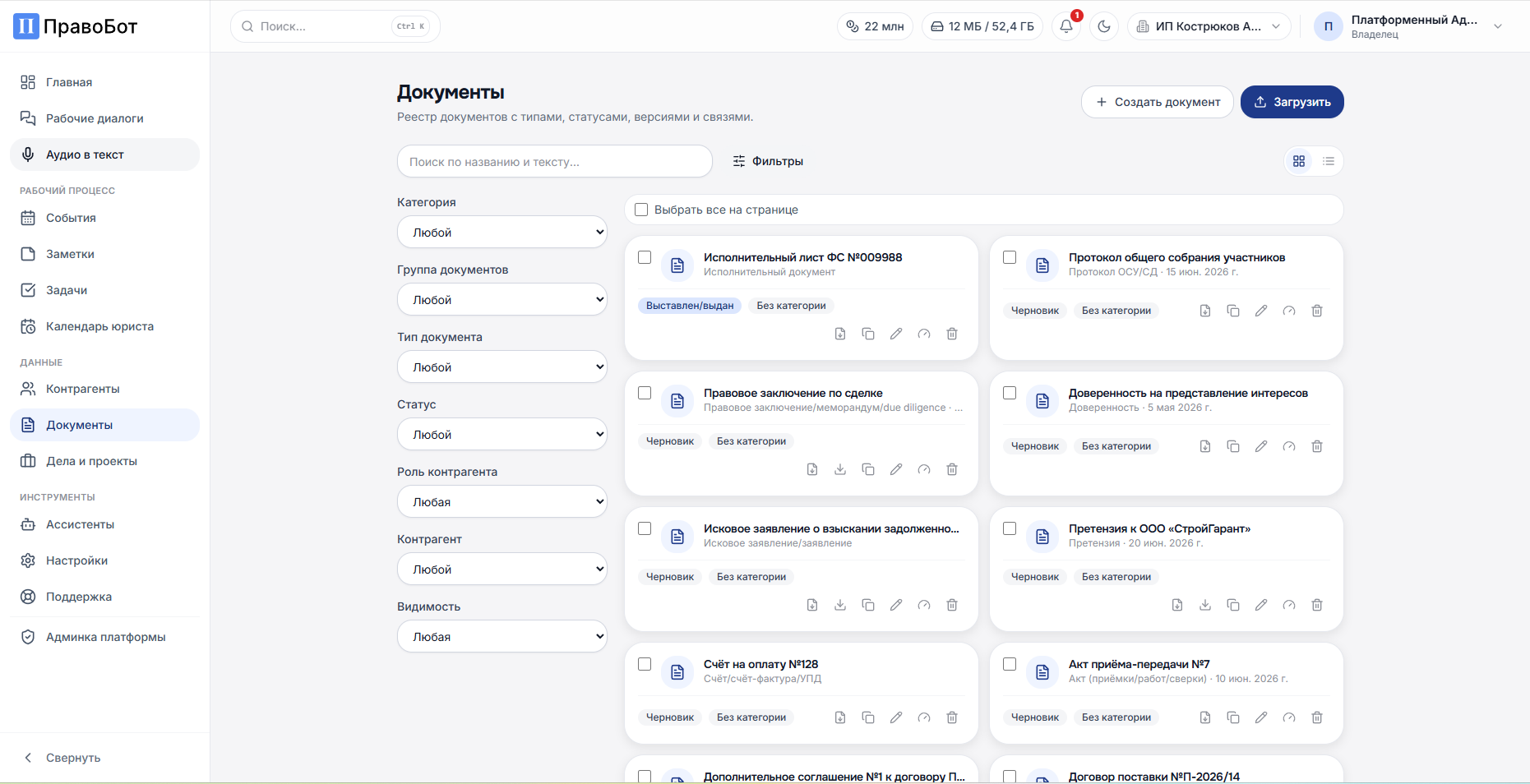
Task: Copy the Акт приёма-передачи №7 document
Action: [x=1233, y=717]
